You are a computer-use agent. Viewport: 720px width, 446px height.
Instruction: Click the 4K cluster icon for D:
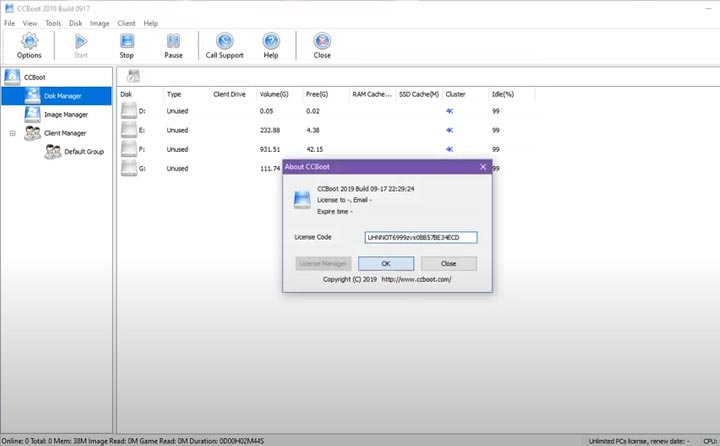[x=450, y=111]
